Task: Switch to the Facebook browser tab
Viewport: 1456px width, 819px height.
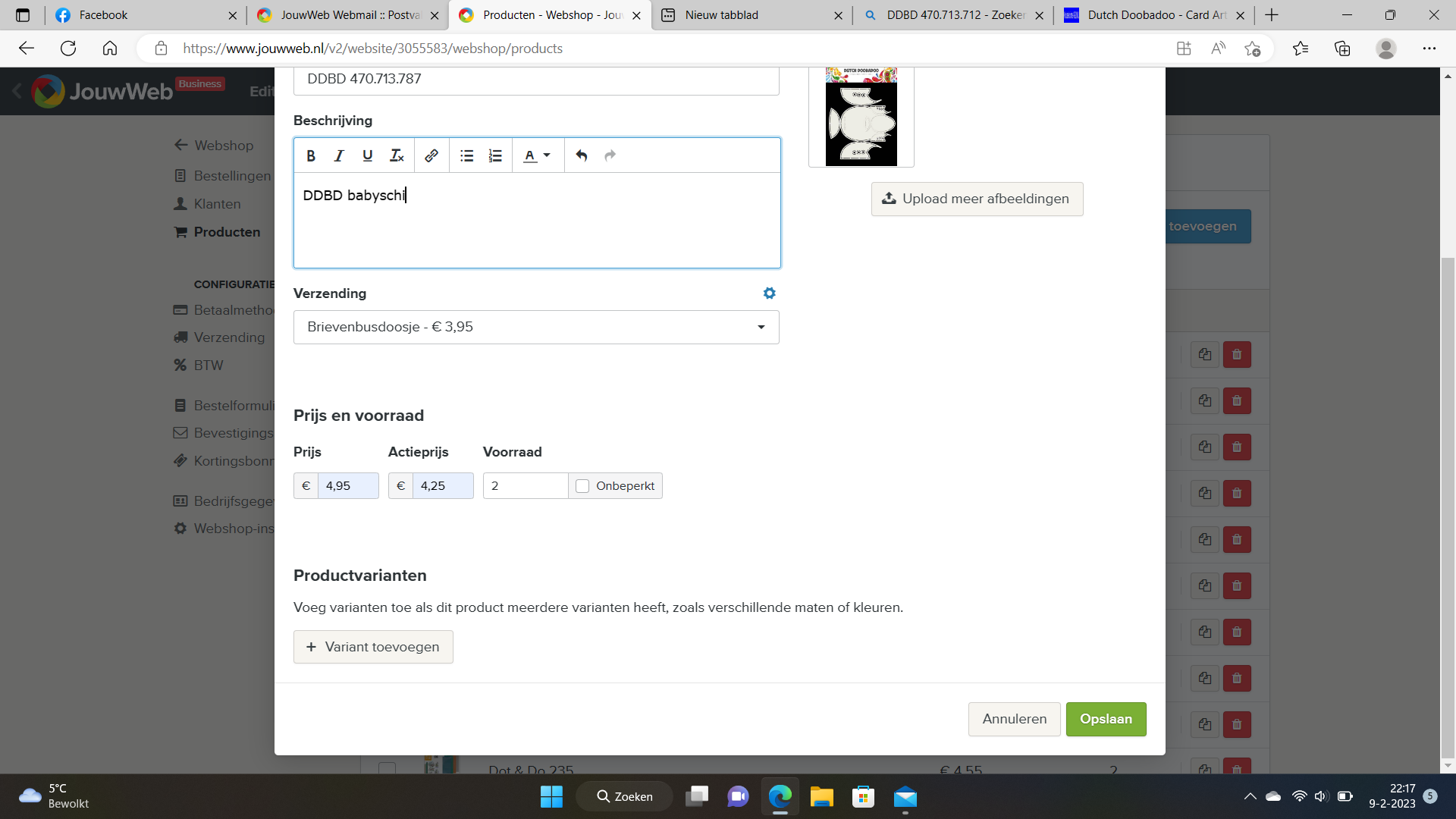Action: coord(144,15)
